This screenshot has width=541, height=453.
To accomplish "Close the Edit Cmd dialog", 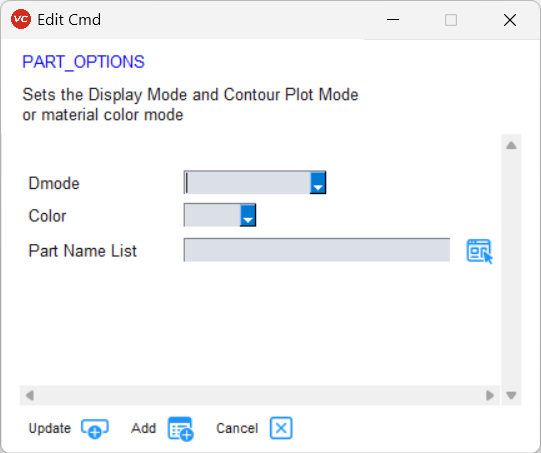I will [510, 20].
